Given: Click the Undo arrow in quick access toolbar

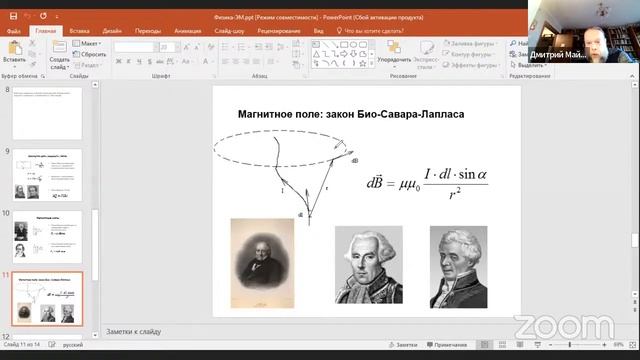Looking at the screenshot, I should coord(28,16).
